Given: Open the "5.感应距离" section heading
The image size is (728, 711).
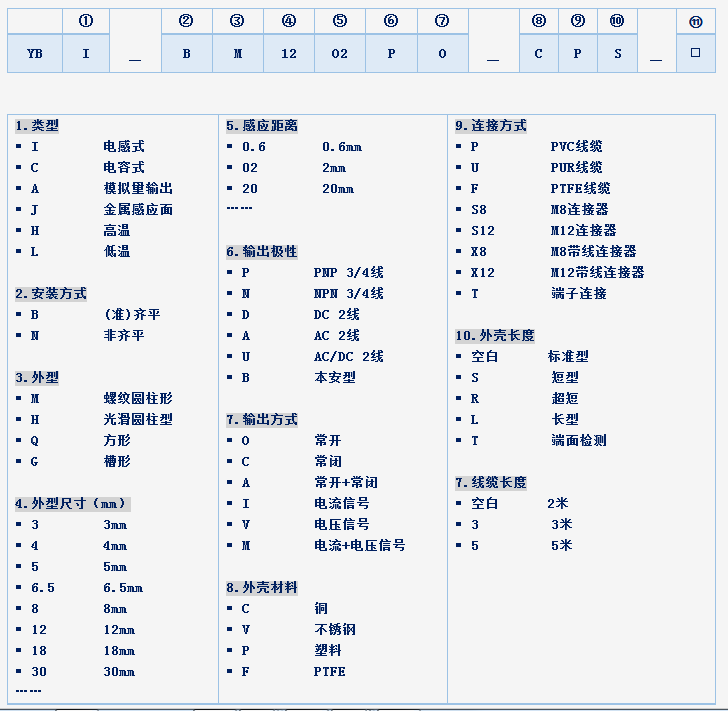Looking at the screenshot, I should pyautogui.click(x=261, y=126).
